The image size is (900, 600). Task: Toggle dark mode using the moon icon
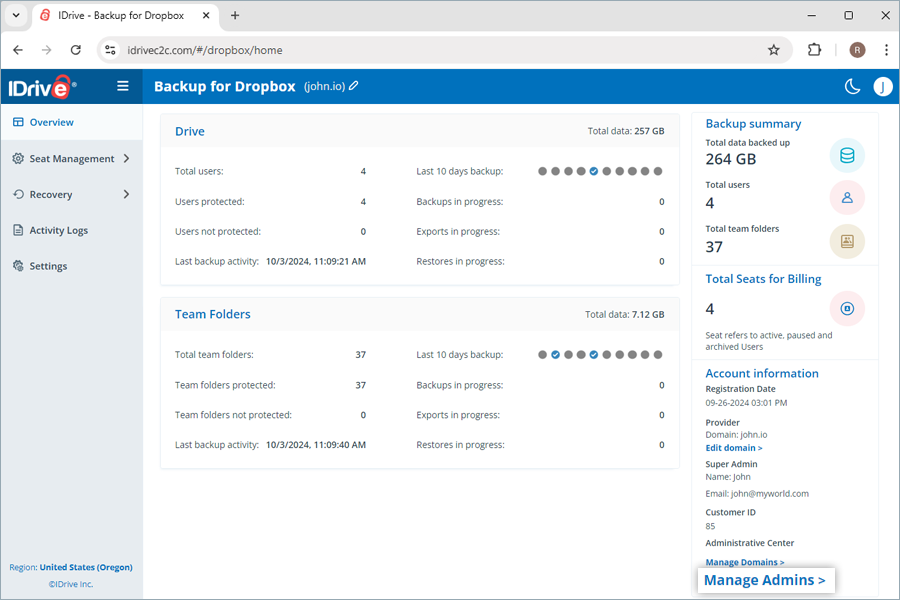click(x=852, y=86)
